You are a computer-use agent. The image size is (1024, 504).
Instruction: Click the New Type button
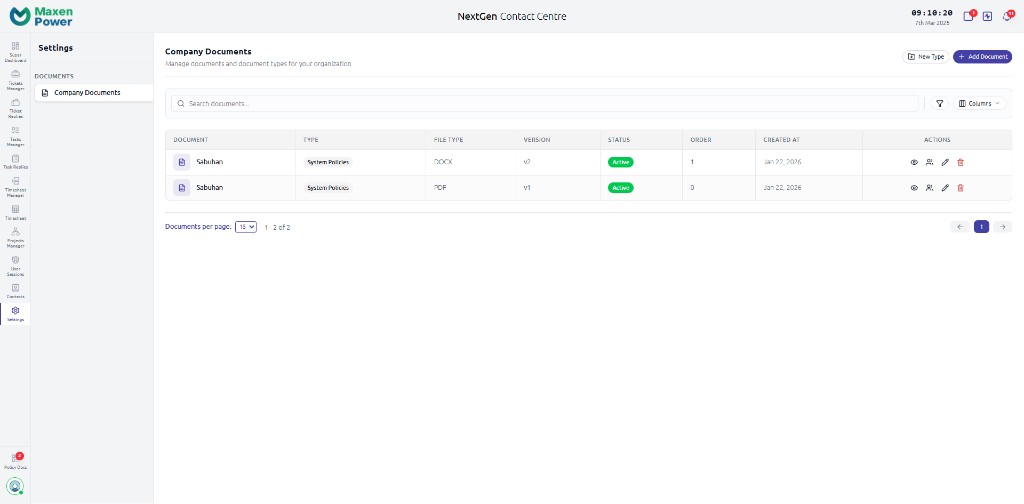(x=925, y=57)
